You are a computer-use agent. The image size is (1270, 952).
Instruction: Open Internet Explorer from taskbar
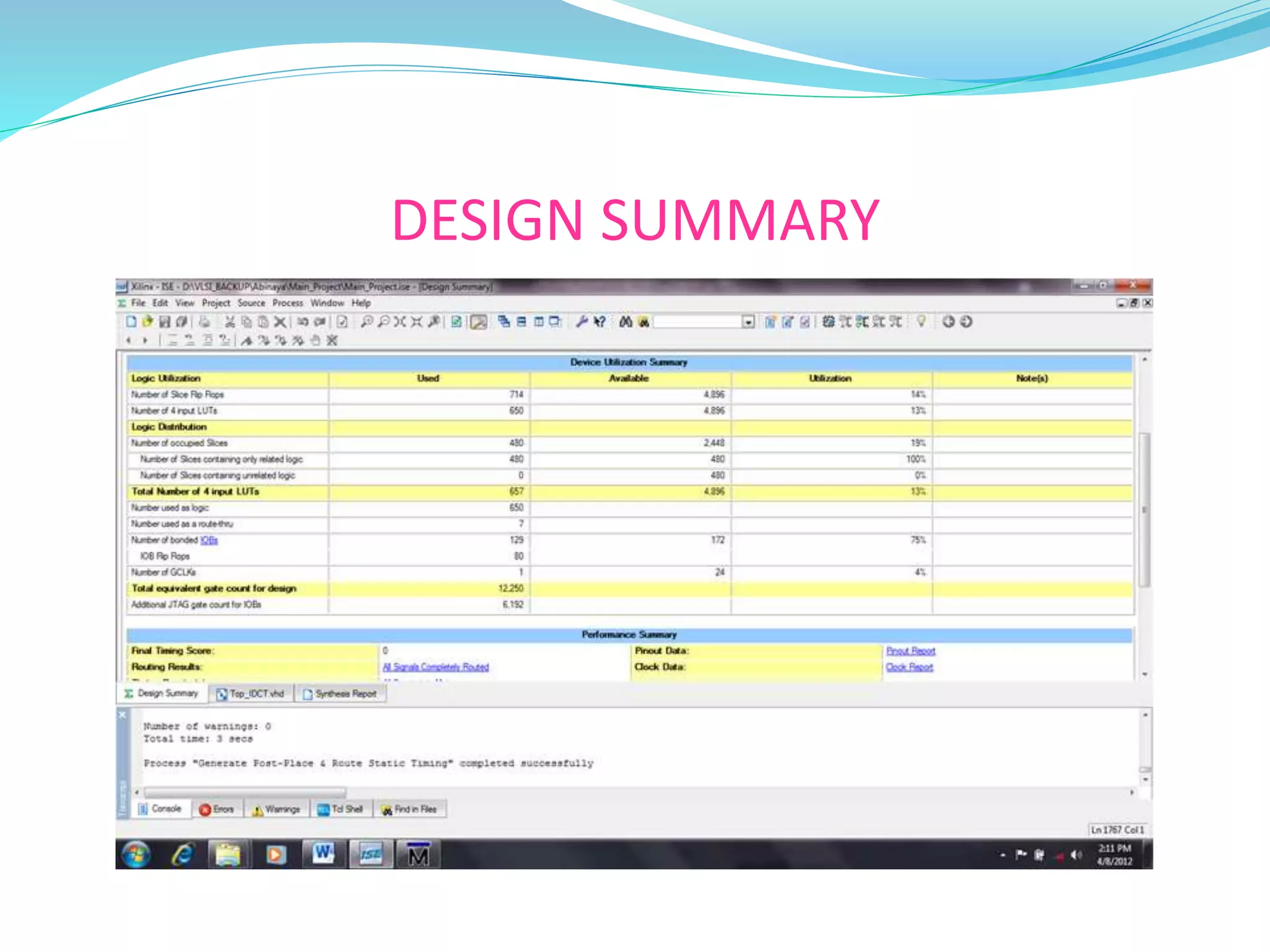tap(182, 855)
